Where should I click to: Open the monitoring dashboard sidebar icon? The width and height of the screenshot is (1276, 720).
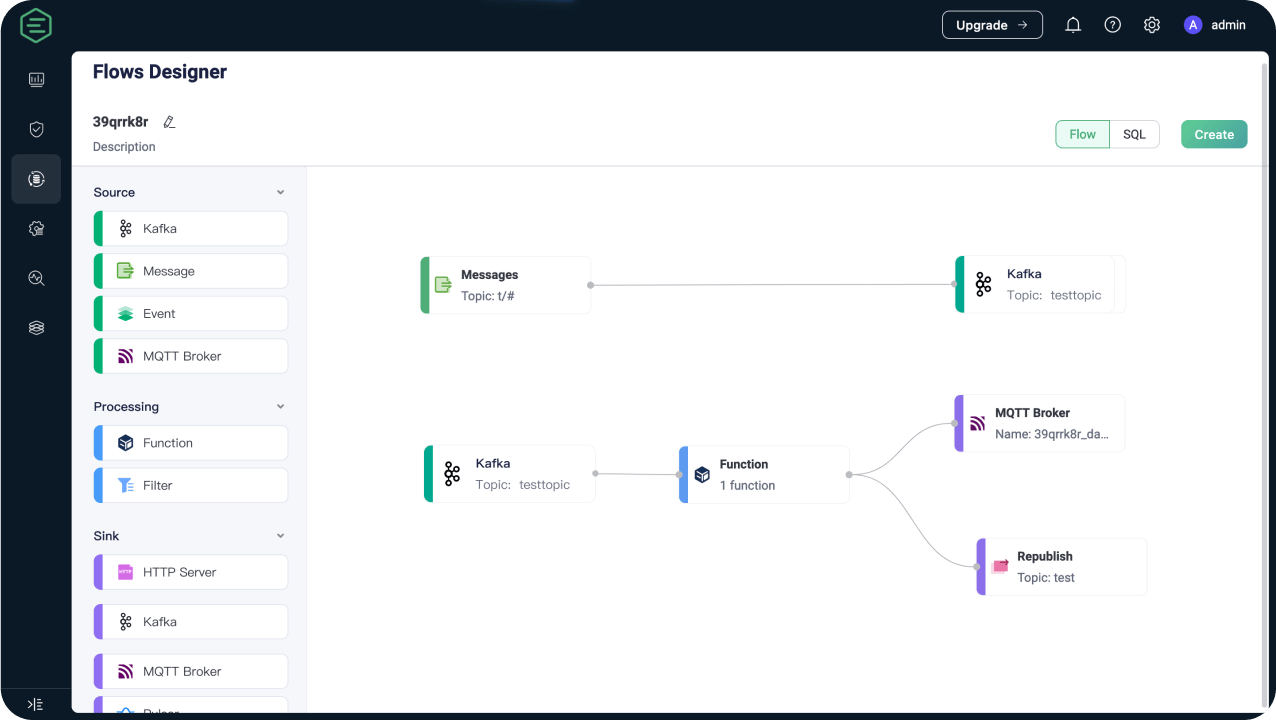click(36, 79)
